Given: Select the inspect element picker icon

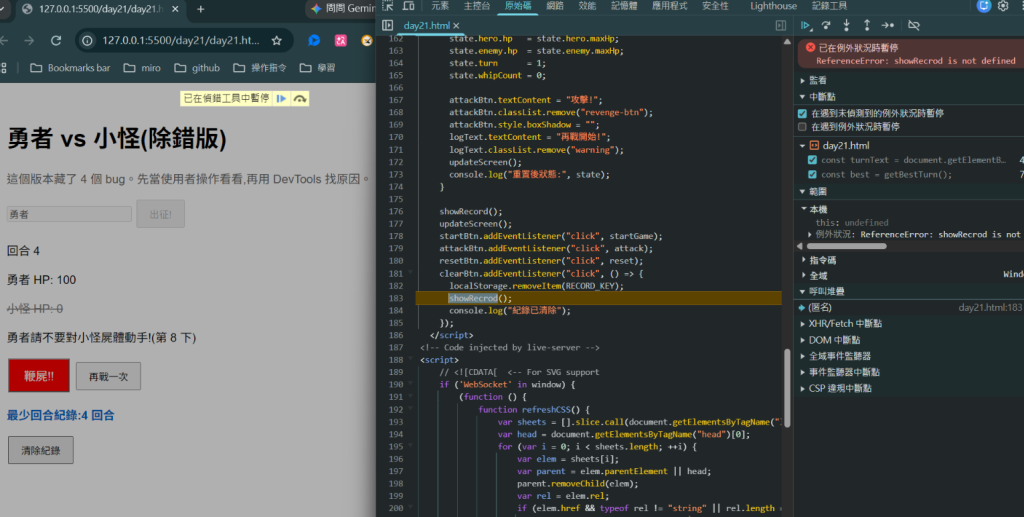Looking at the screenshot, I should tap(388, 6).
